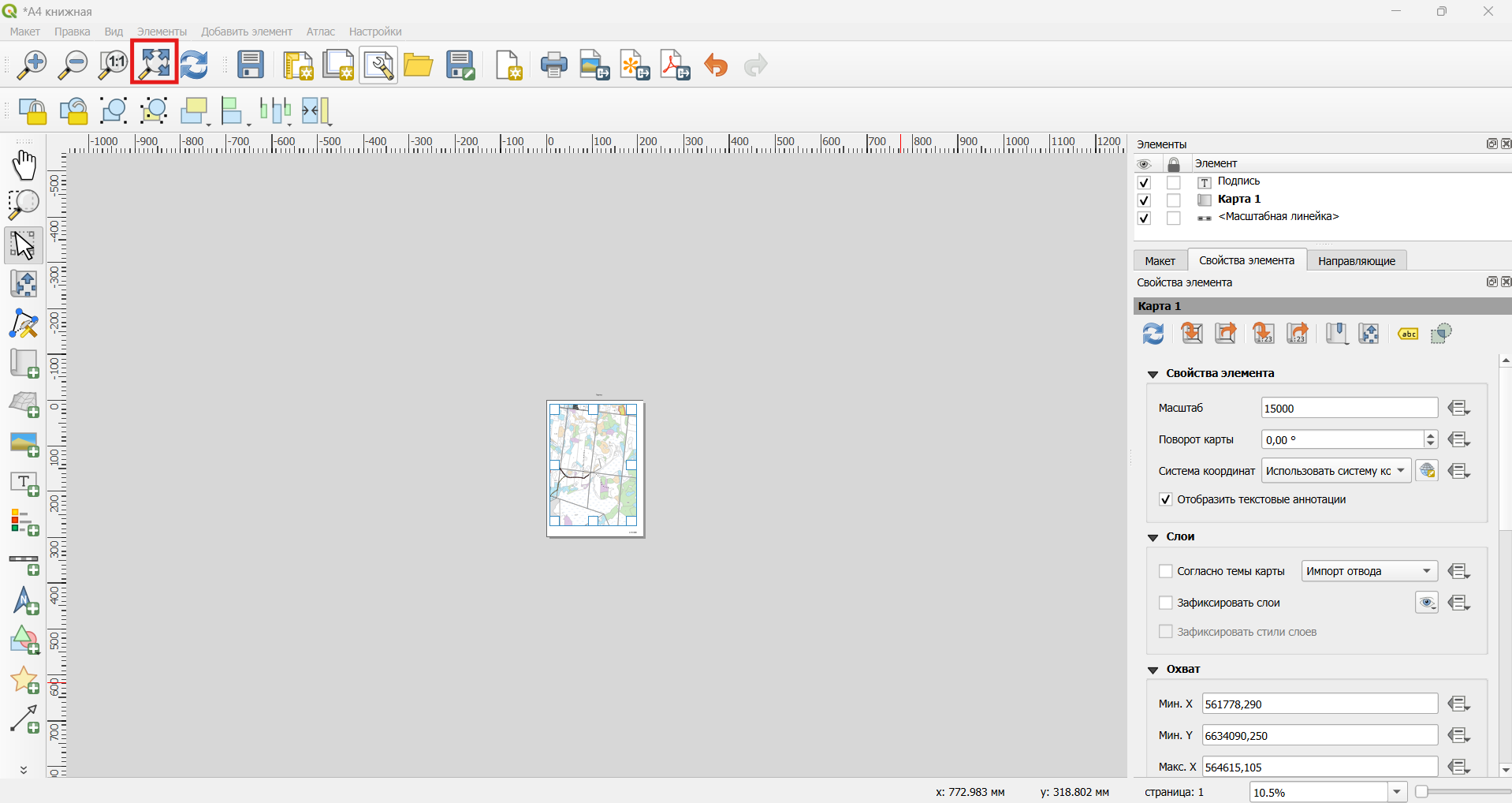This screenshot has height=803, width=1512.
Task: Open the Атлас menu
Action: [321, 32]
